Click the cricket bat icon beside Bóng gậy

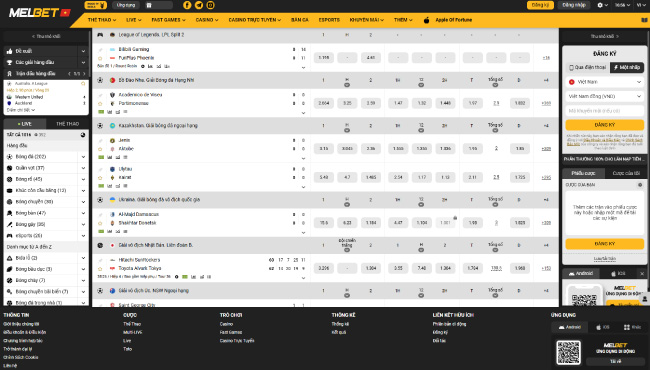pyautogui.click(x=10, y=224)
